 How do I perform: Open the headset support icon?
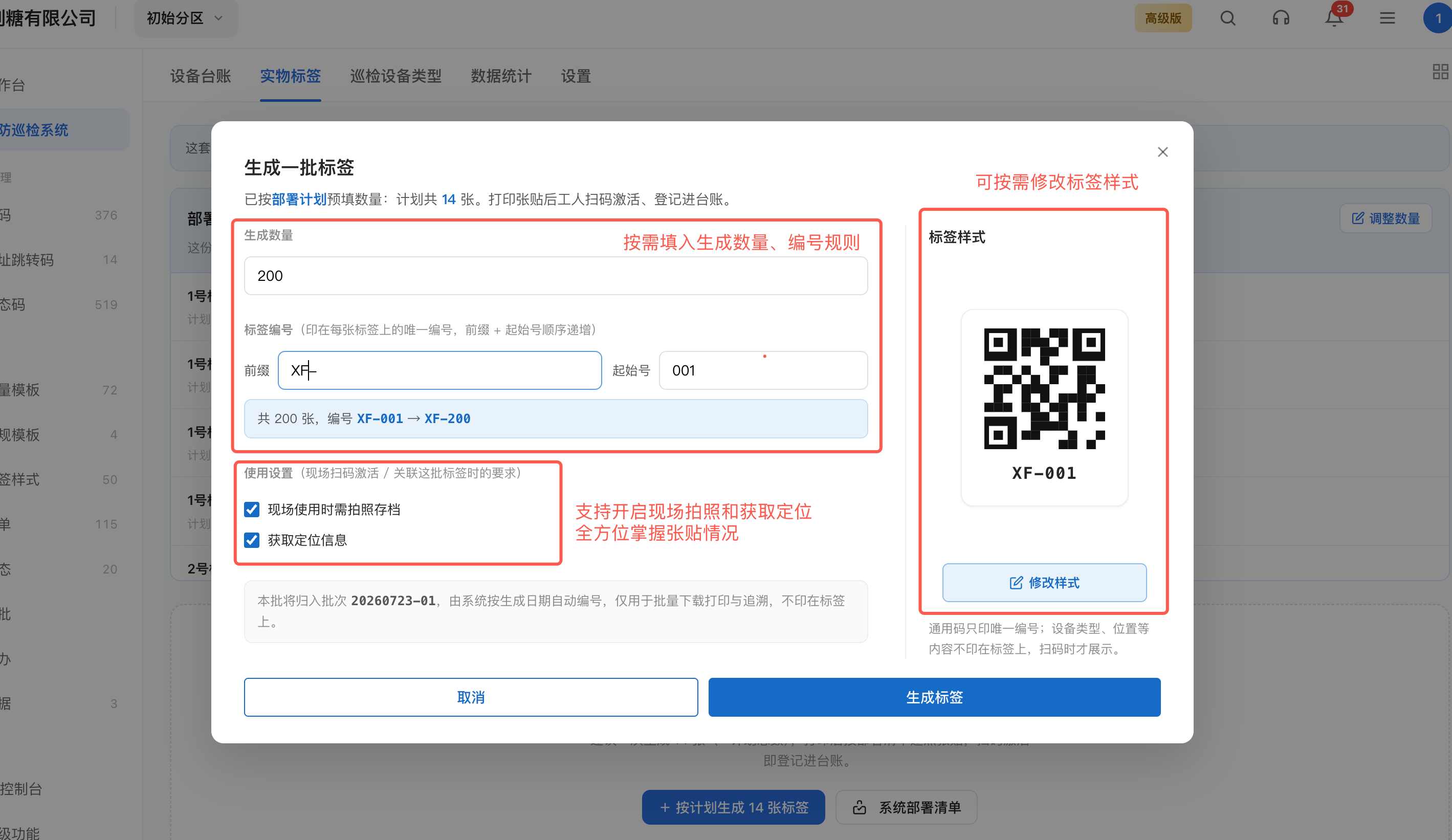tap(1281, 18)
